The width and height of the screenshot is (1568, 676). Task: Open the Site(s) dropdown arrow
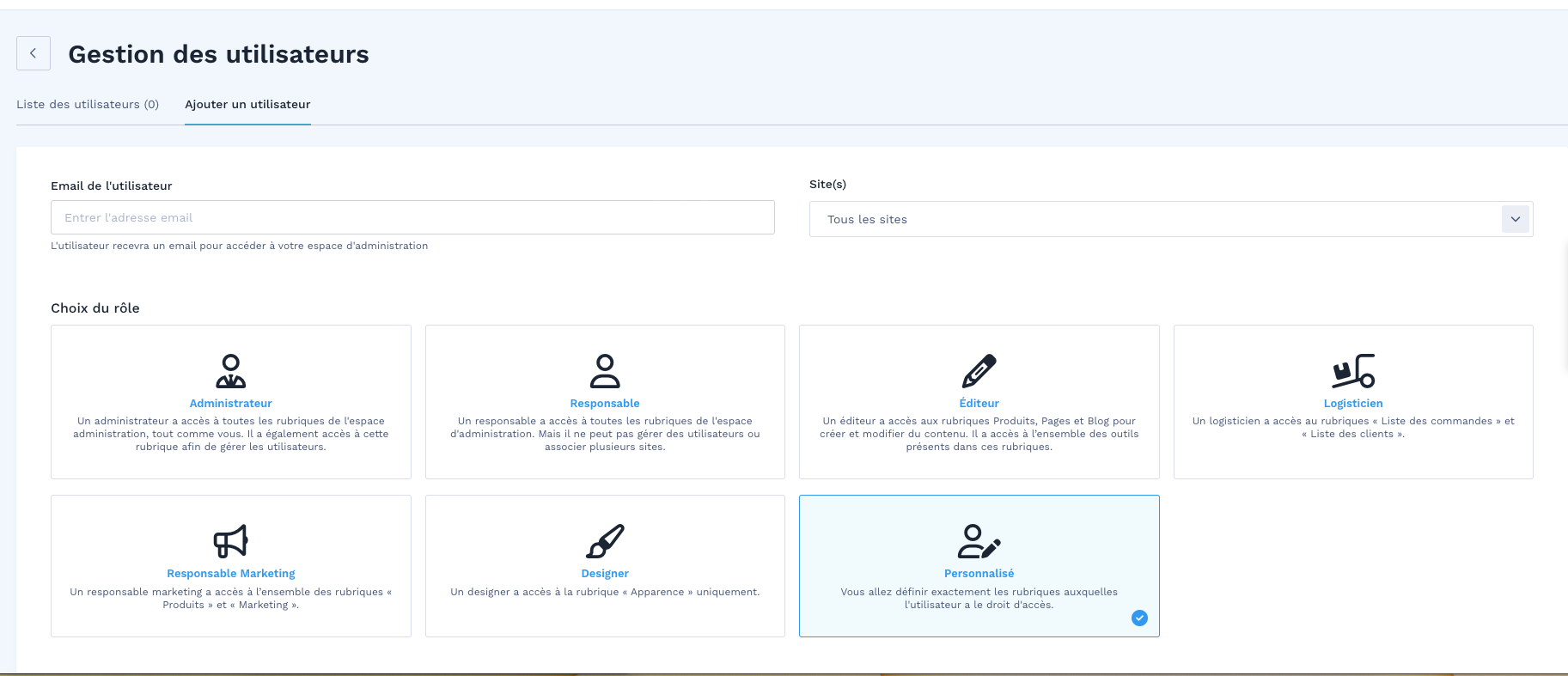1515,219
